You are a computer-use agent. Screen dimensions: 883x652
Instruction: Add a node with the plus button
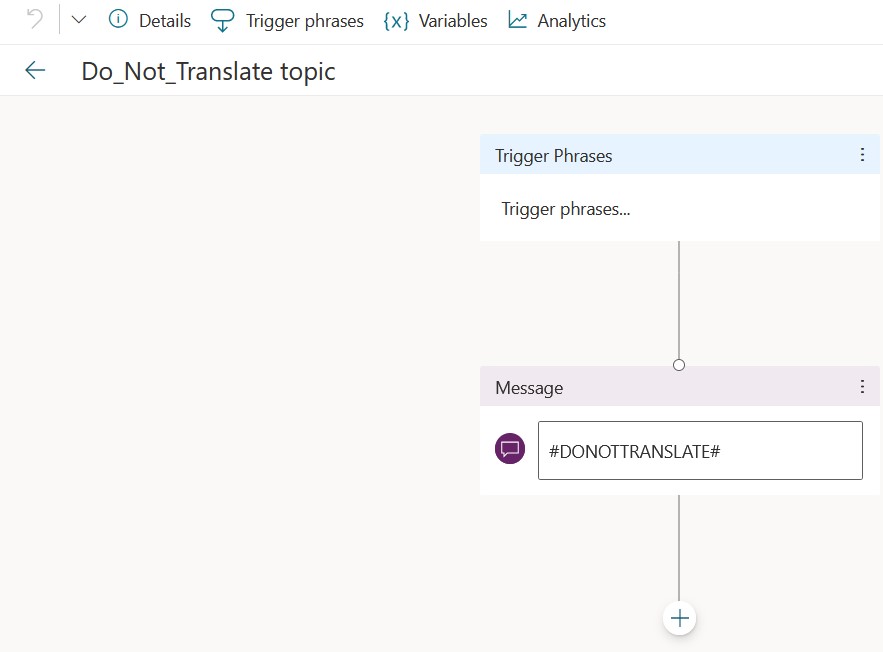[679, 618]
